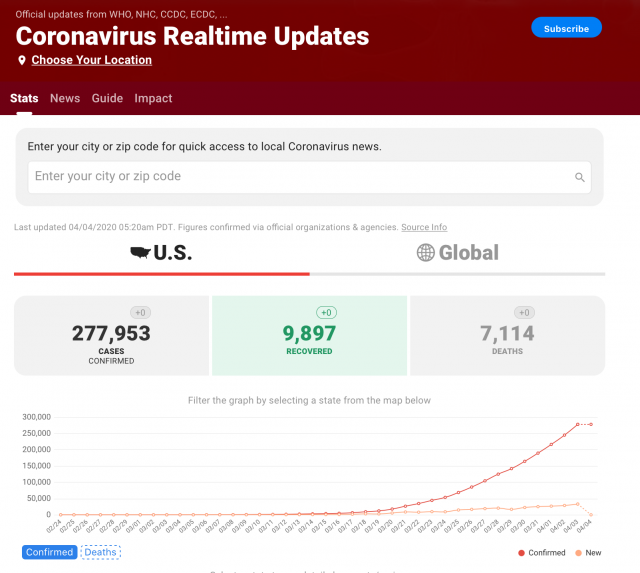This screenshot has height=573, width=640.
Task: Toggle the Confirmed graph filter
Action: (x=49, y=552)
